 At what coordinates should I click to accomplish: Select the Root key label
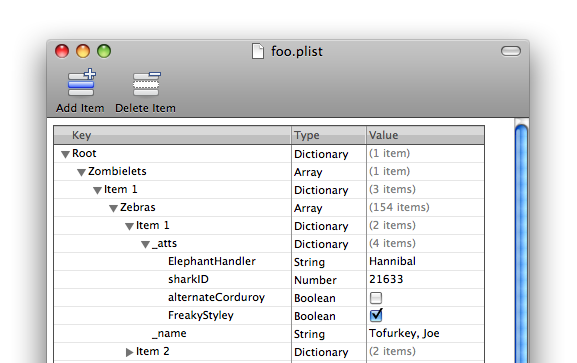coord(84,153)
